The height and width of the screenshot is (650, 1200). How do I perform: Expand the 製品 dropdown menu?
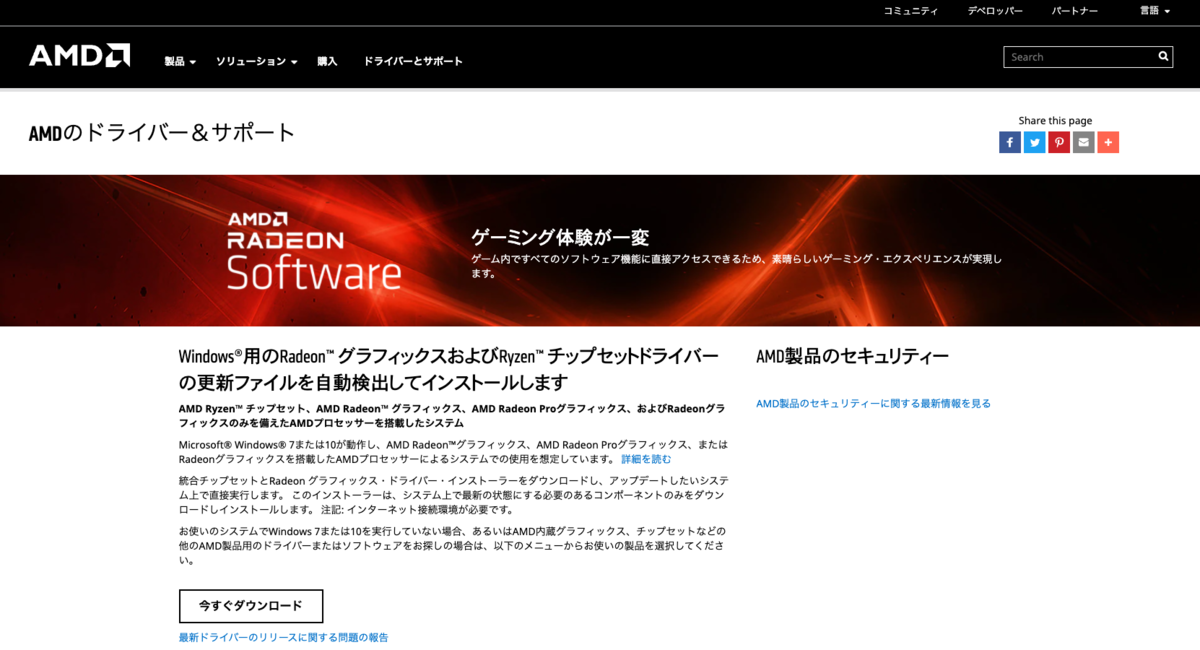[180, 61]
